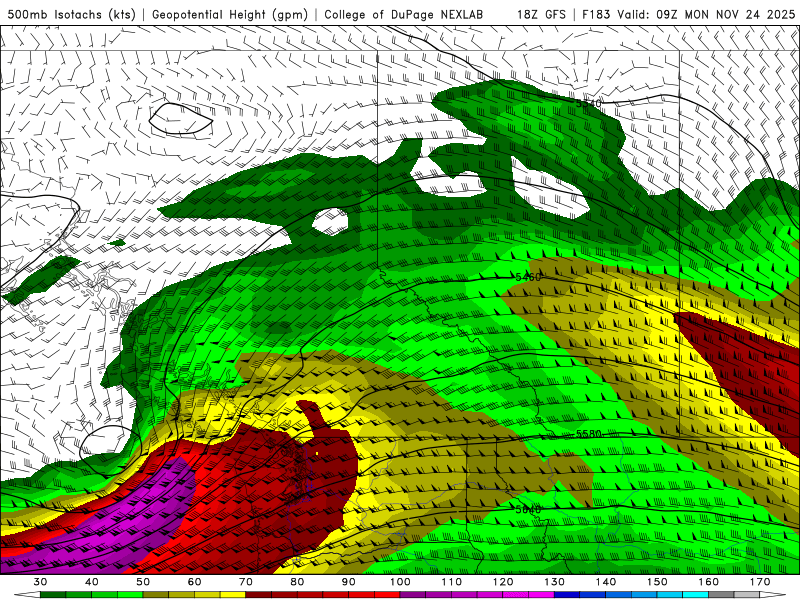Click the 140 value on the color scale

[606, 582]
